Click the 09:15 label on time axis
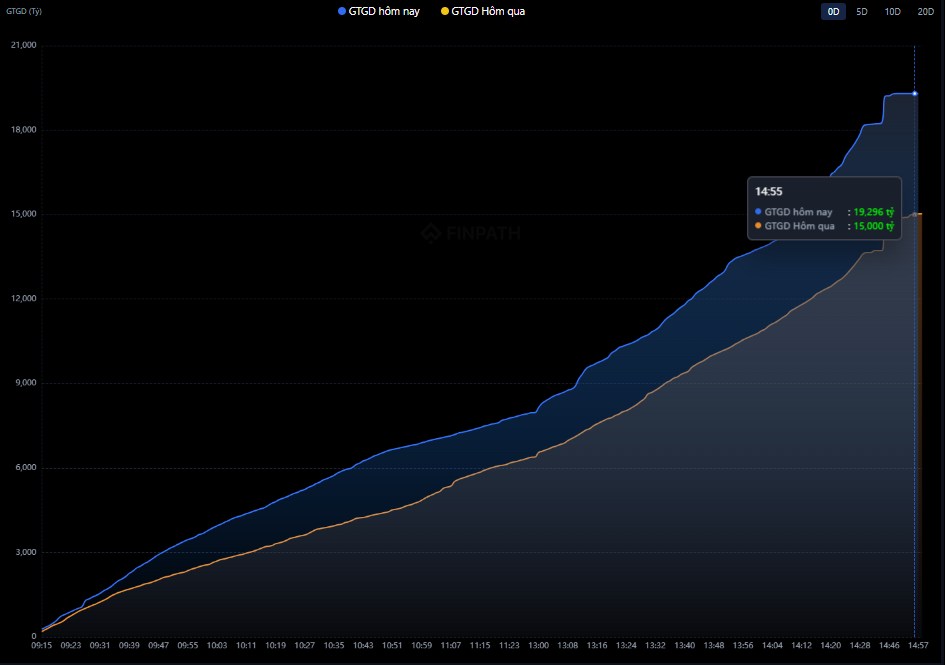The image size is (945, 665). coord(41,646)
